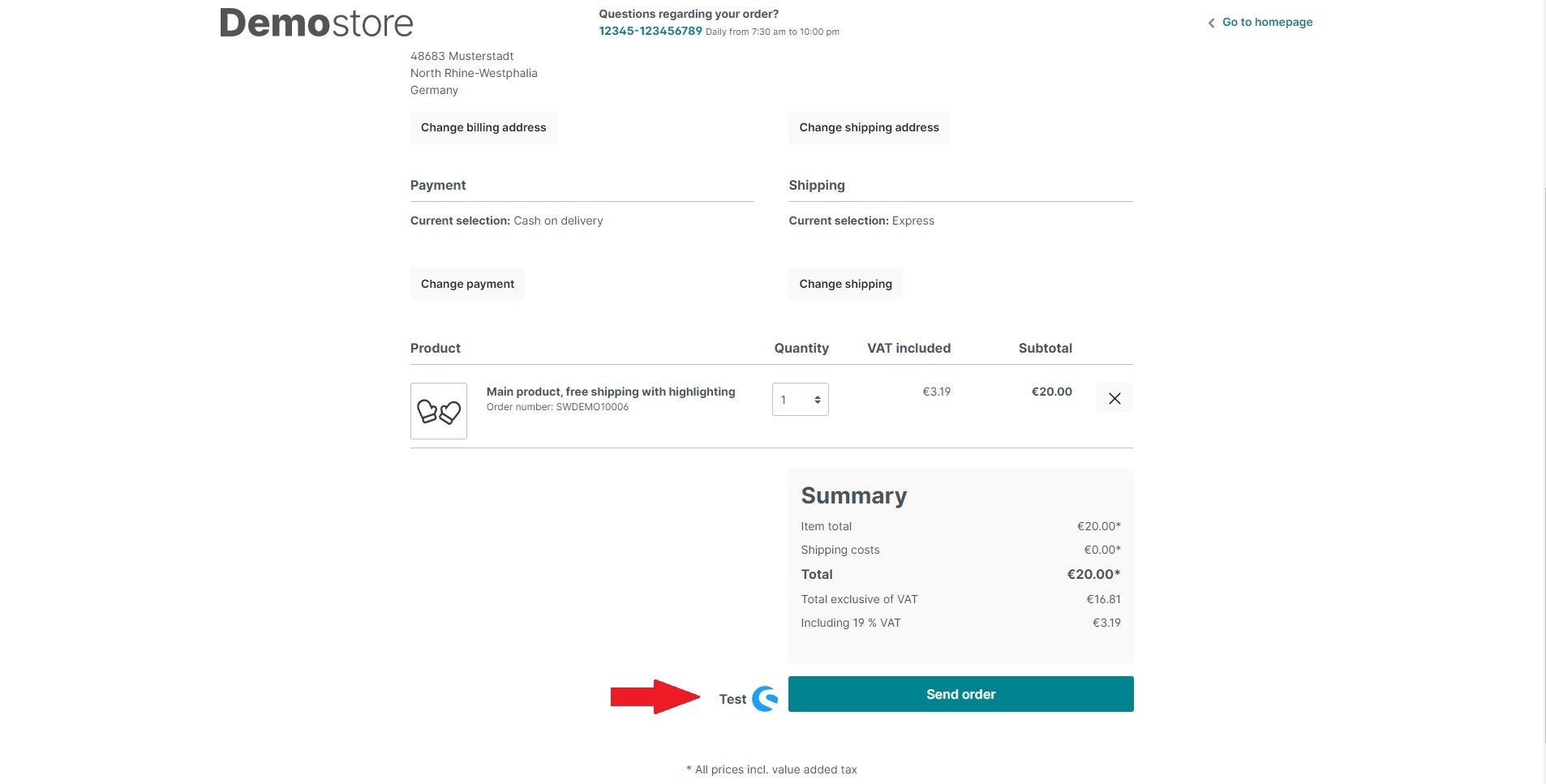Click the order number SWDEMO10006 text
This screenshot has width=1546, height=784.
pyautogui.click(x=557, y=407)
